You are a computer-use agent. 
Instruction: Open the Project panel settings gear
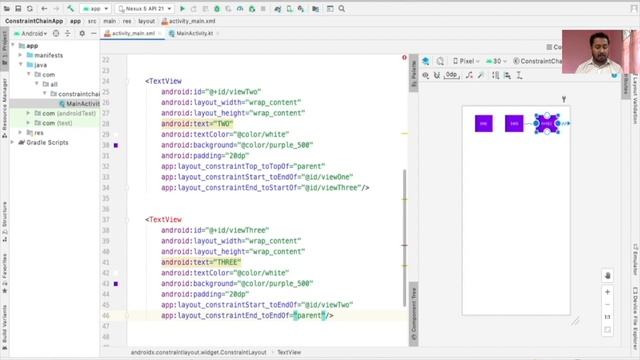82,33
